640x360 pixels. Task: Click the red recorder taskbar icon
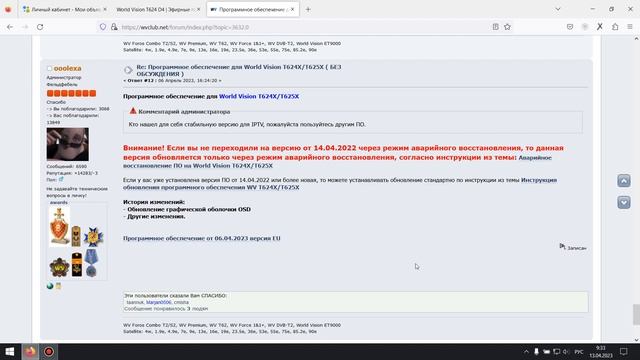(x=49, y=351)
